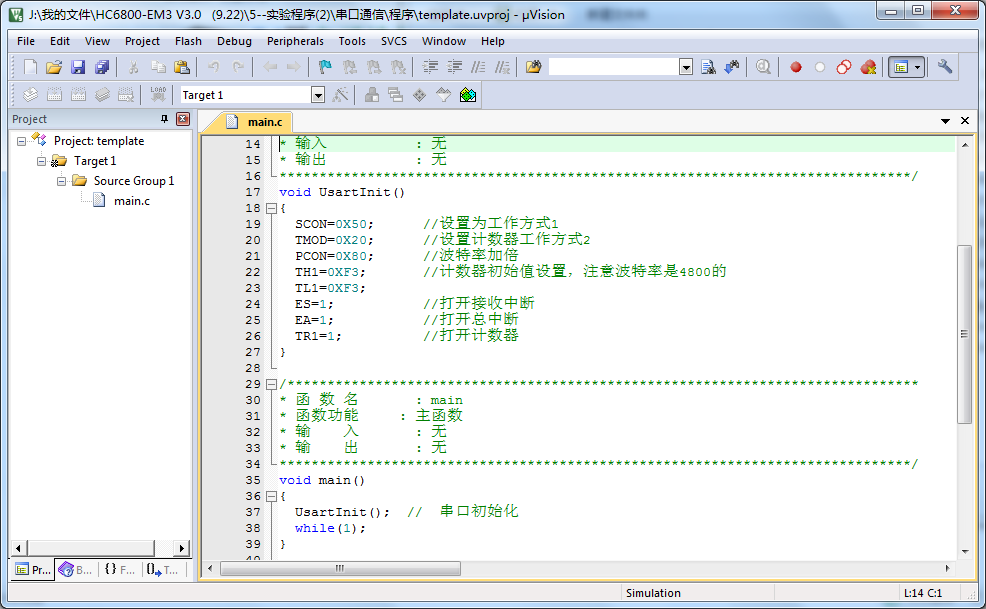
Task: Open a file using the folder icon
Action: point(54,67)
